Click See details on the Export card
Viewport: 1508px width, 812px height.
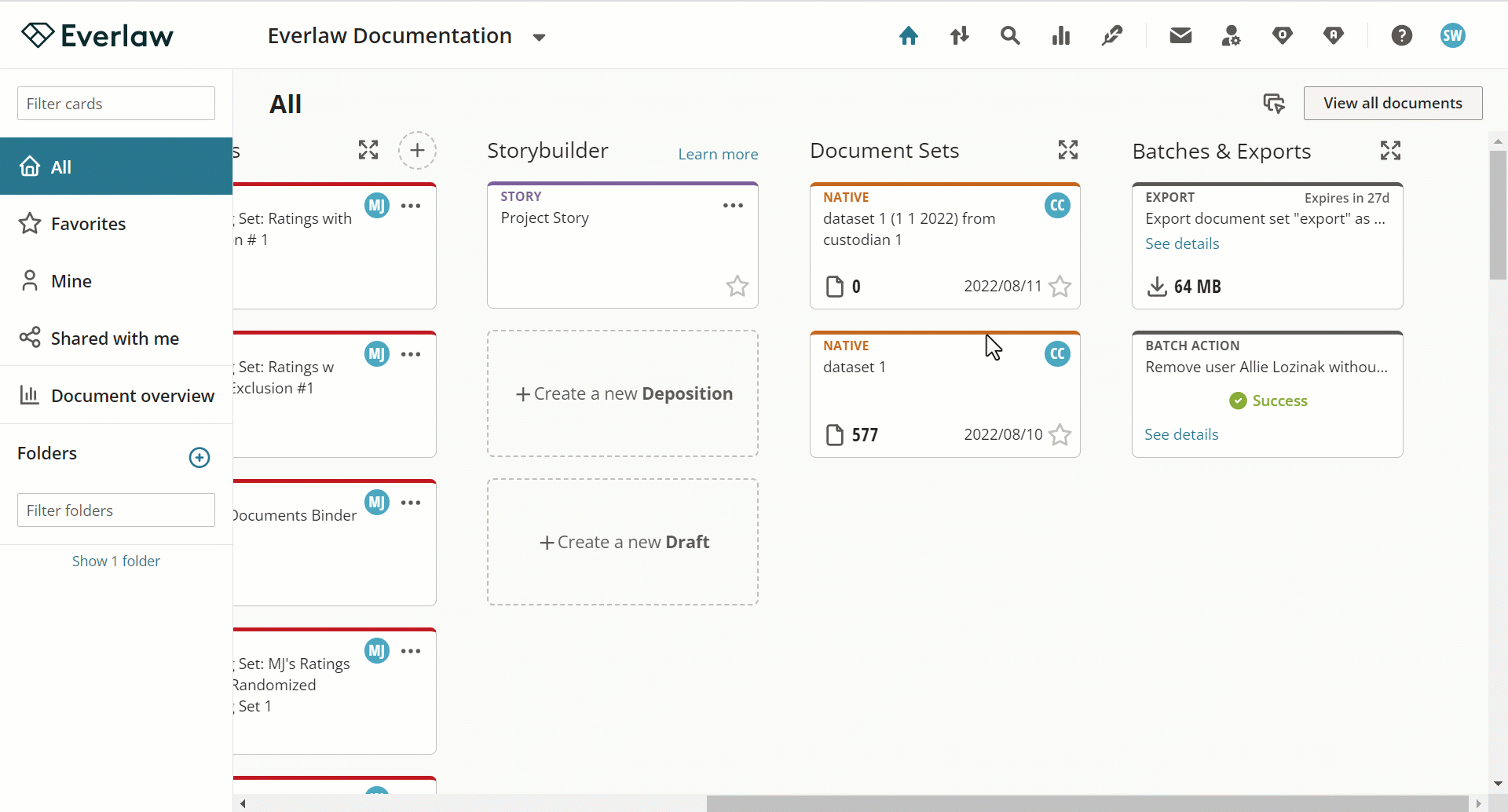click(1182, 243)
